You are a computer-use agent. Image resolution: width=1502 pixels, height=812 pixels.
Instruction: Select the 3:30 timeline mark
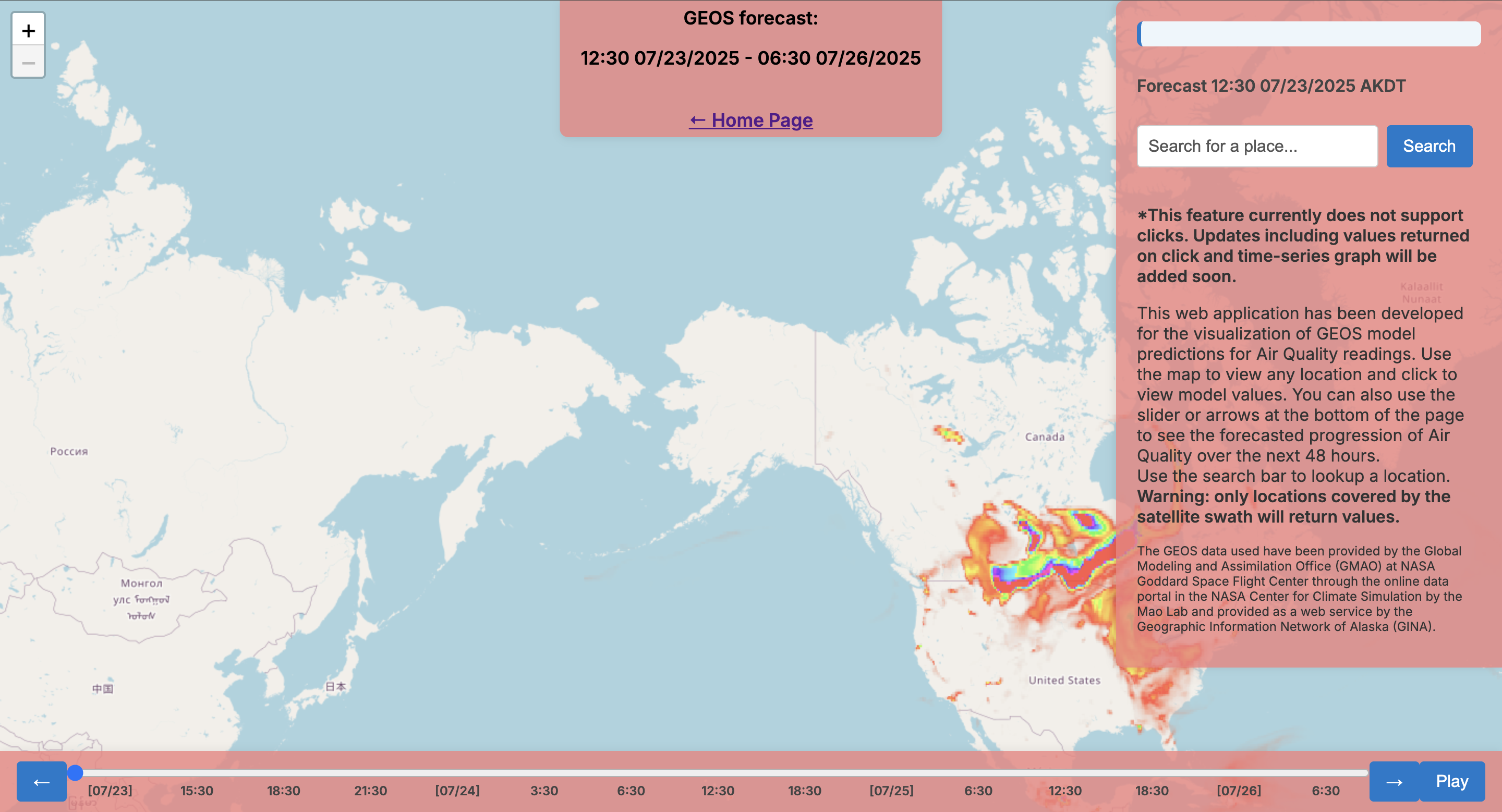tap(544, 791)
